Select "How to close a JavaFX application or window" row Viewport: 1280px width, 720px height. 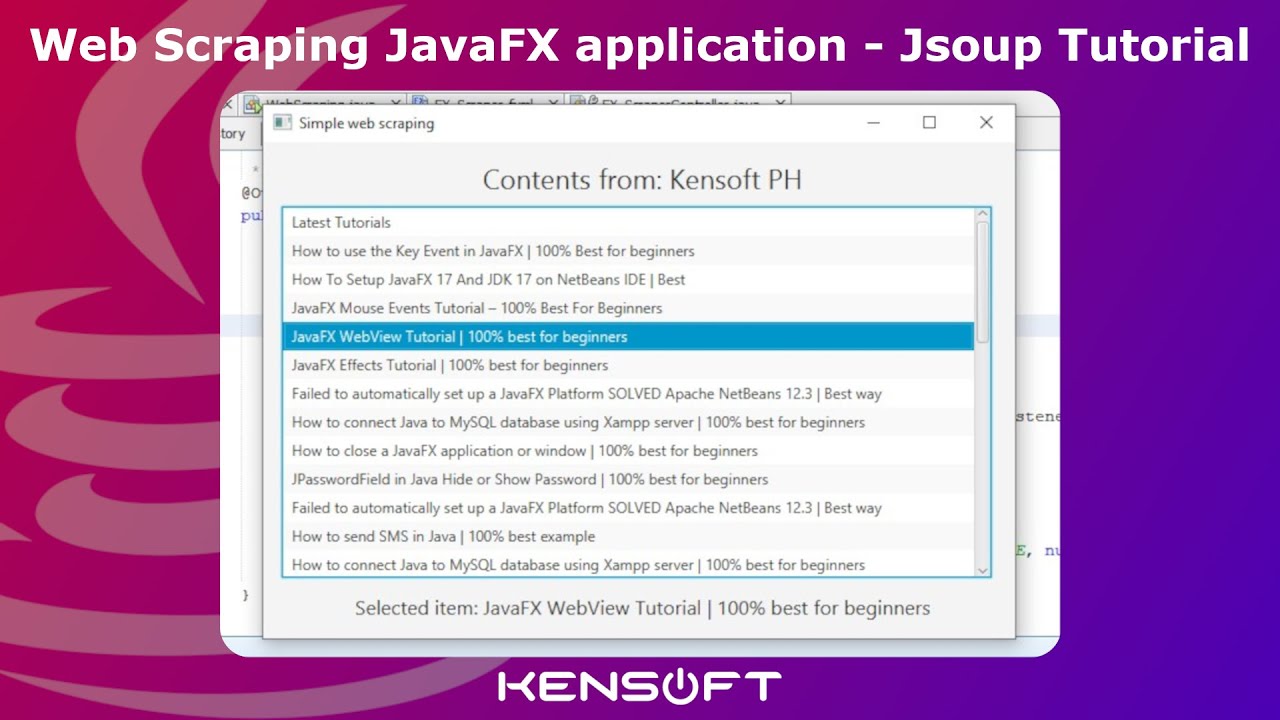[628, 450]
